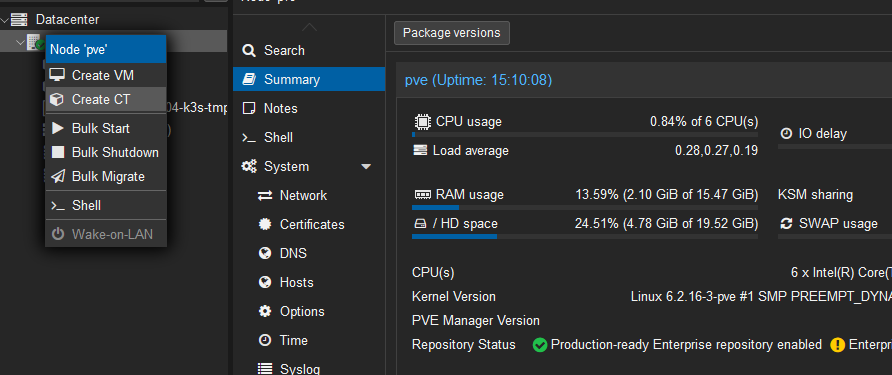Click the Bulk Shutdown stop icon
The height and width of the screenshot is (375, 892).
[57, 153]
